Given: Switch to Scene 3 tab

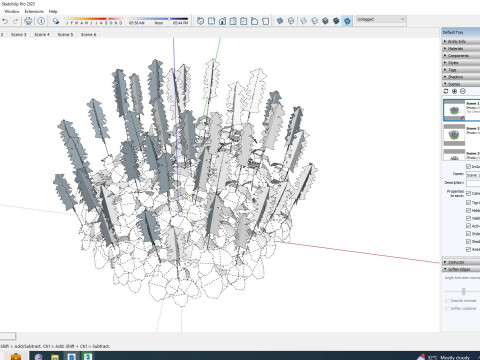Looking at the screenshot, I should (x=18, y=34).
